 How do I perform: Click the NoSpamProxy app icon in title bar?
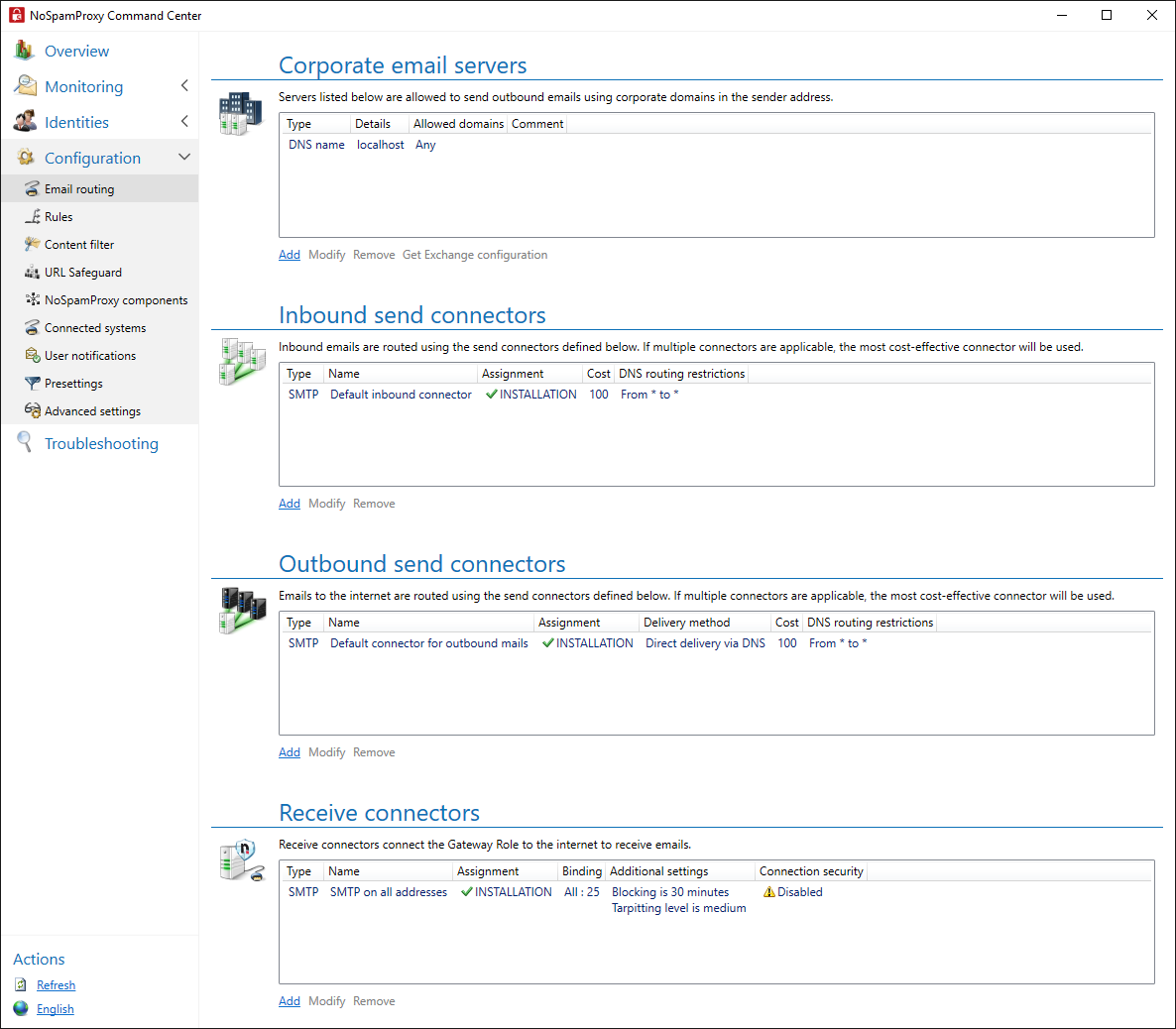click(x=17, y=15)
